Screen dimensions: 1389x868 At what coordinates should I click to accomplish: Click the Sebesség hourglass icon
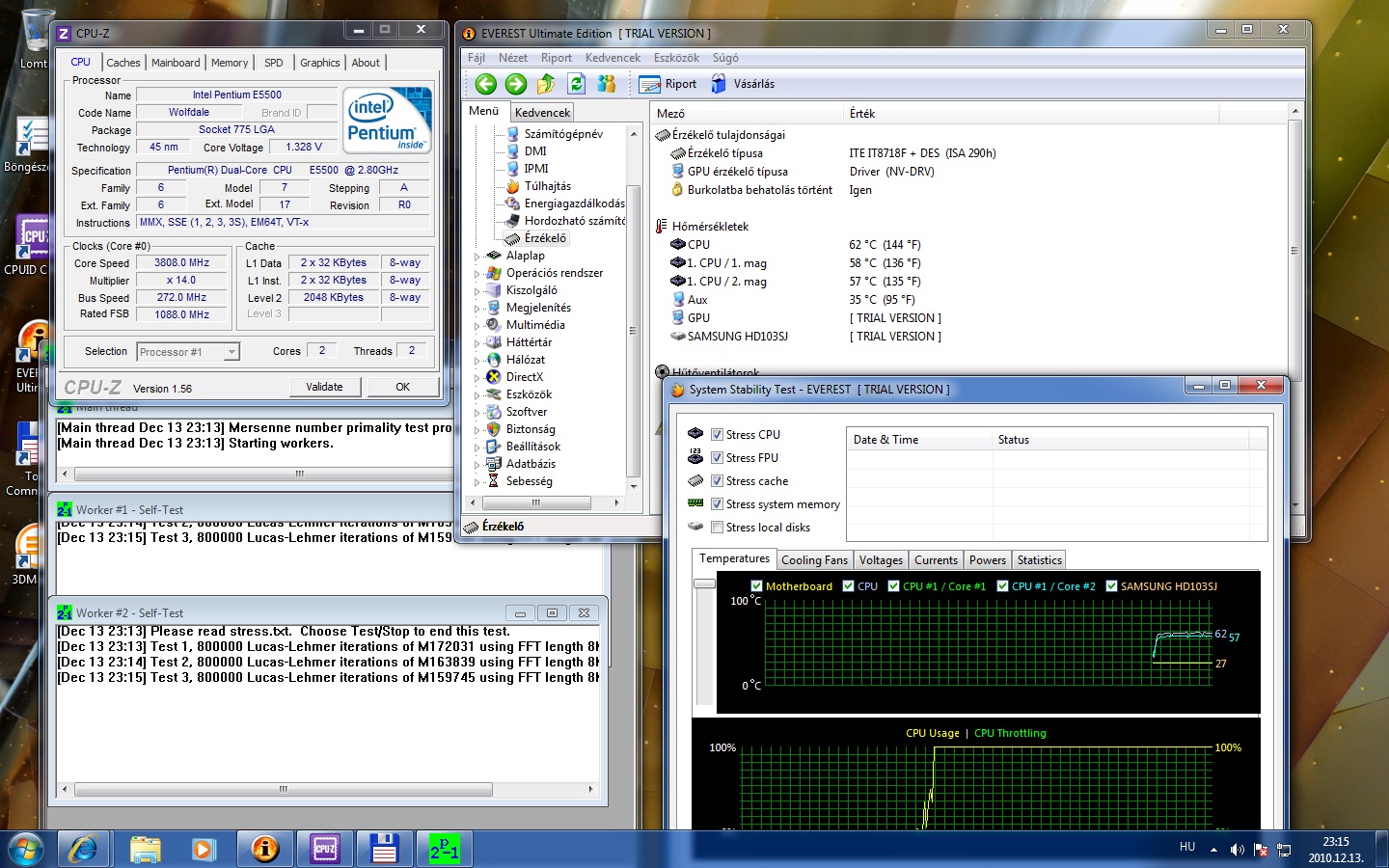(x=494, y=481)
